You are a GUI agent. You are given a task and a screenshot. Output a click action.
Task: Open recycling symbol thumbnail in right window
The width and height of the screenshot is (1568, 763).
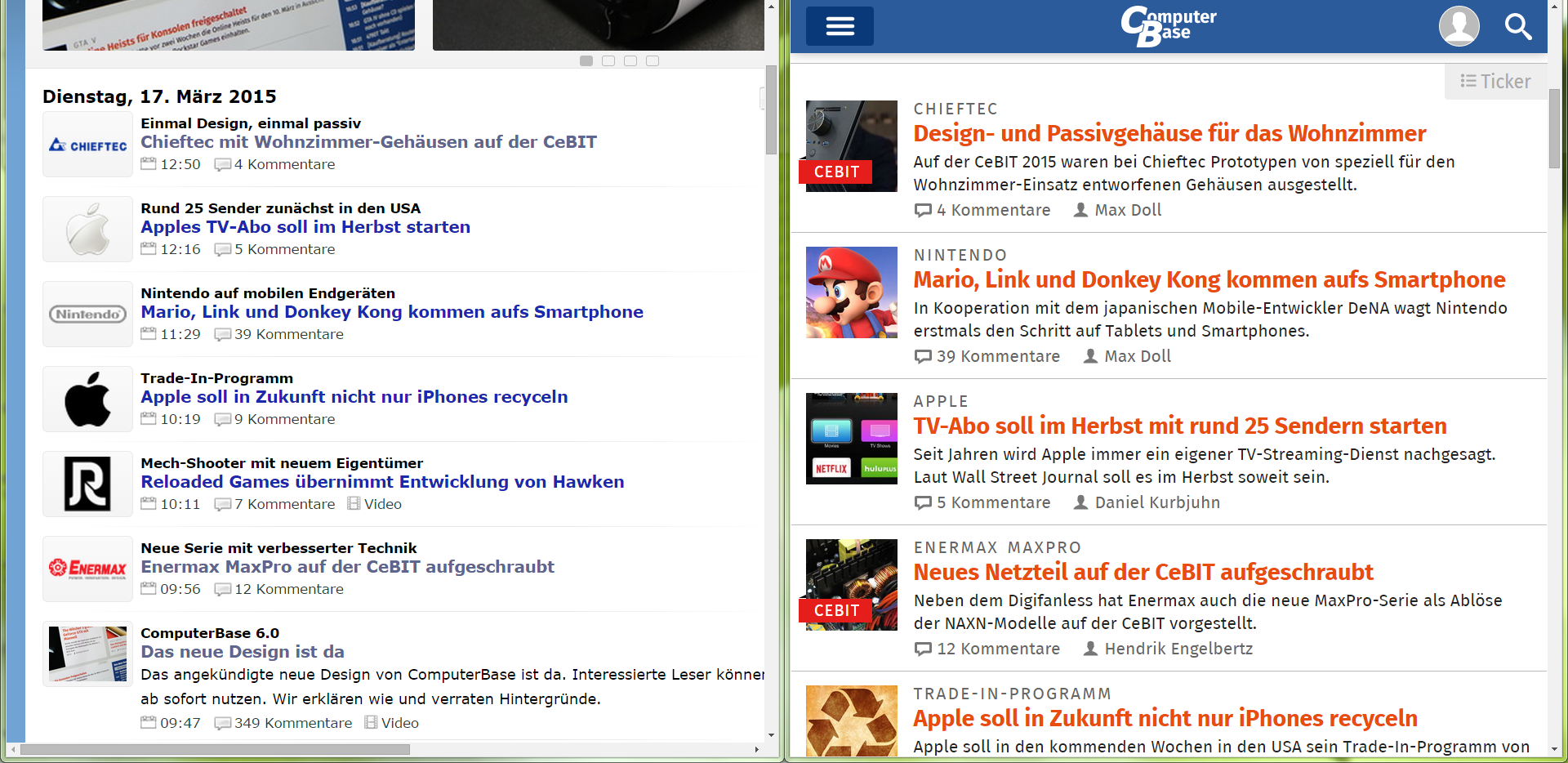pyautogui.click(x=852, y=721)
